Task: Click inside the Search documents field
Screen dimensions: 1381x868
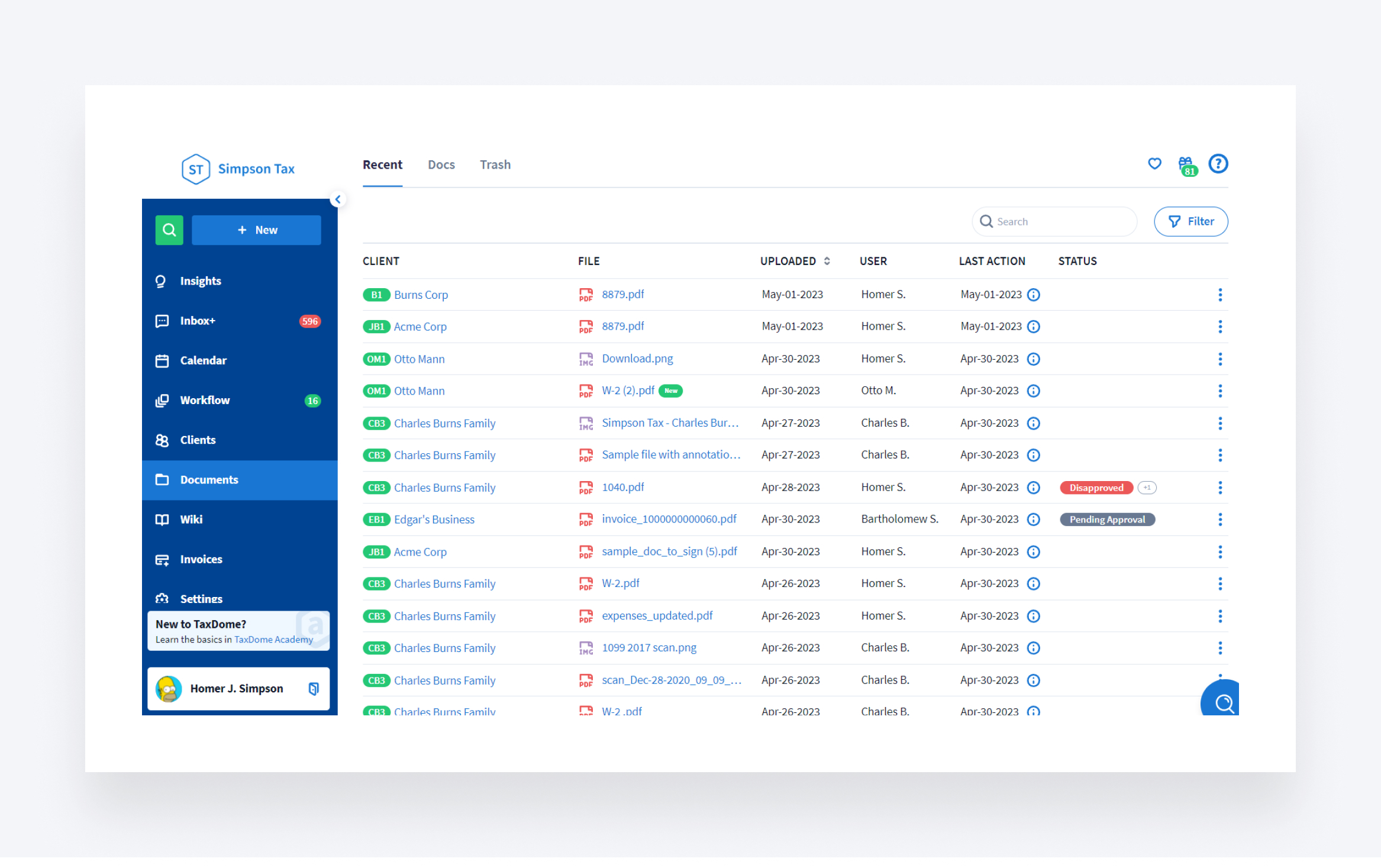Action: pyautogui.click(x=1053, y=221)
